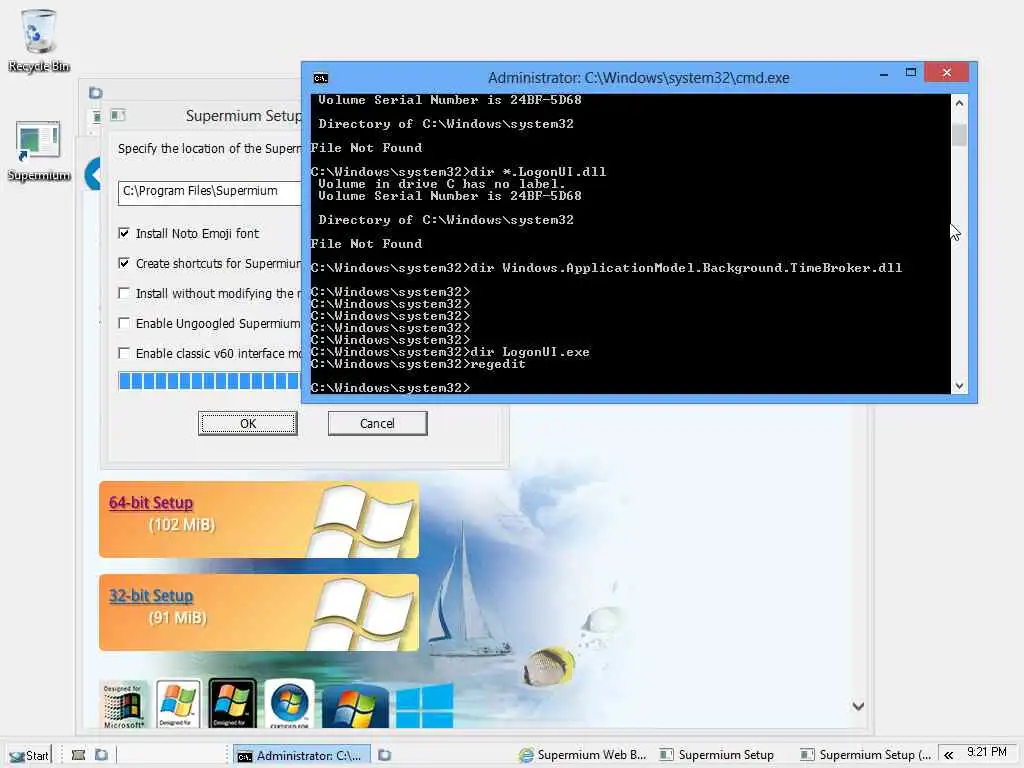Click the black Windows Vista logo badge
The image size is (1024, 768).
click(x=232, y=703)
